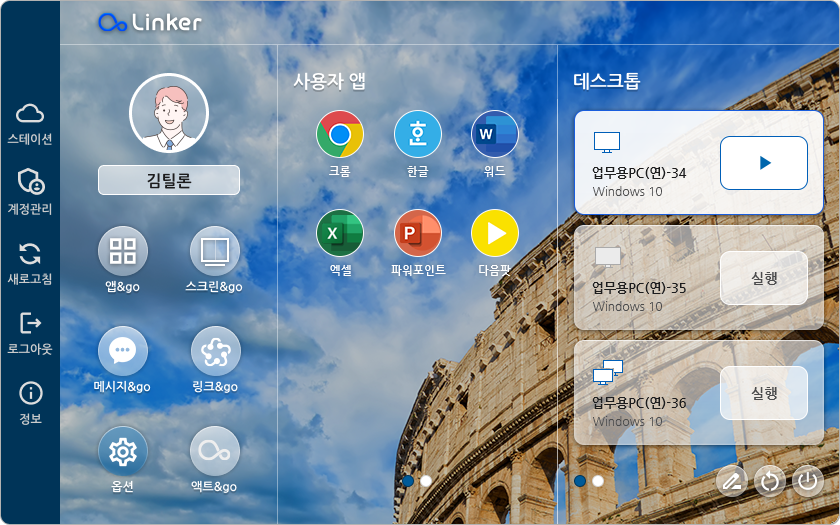Open the 스테이션 cloud icon

30,114
